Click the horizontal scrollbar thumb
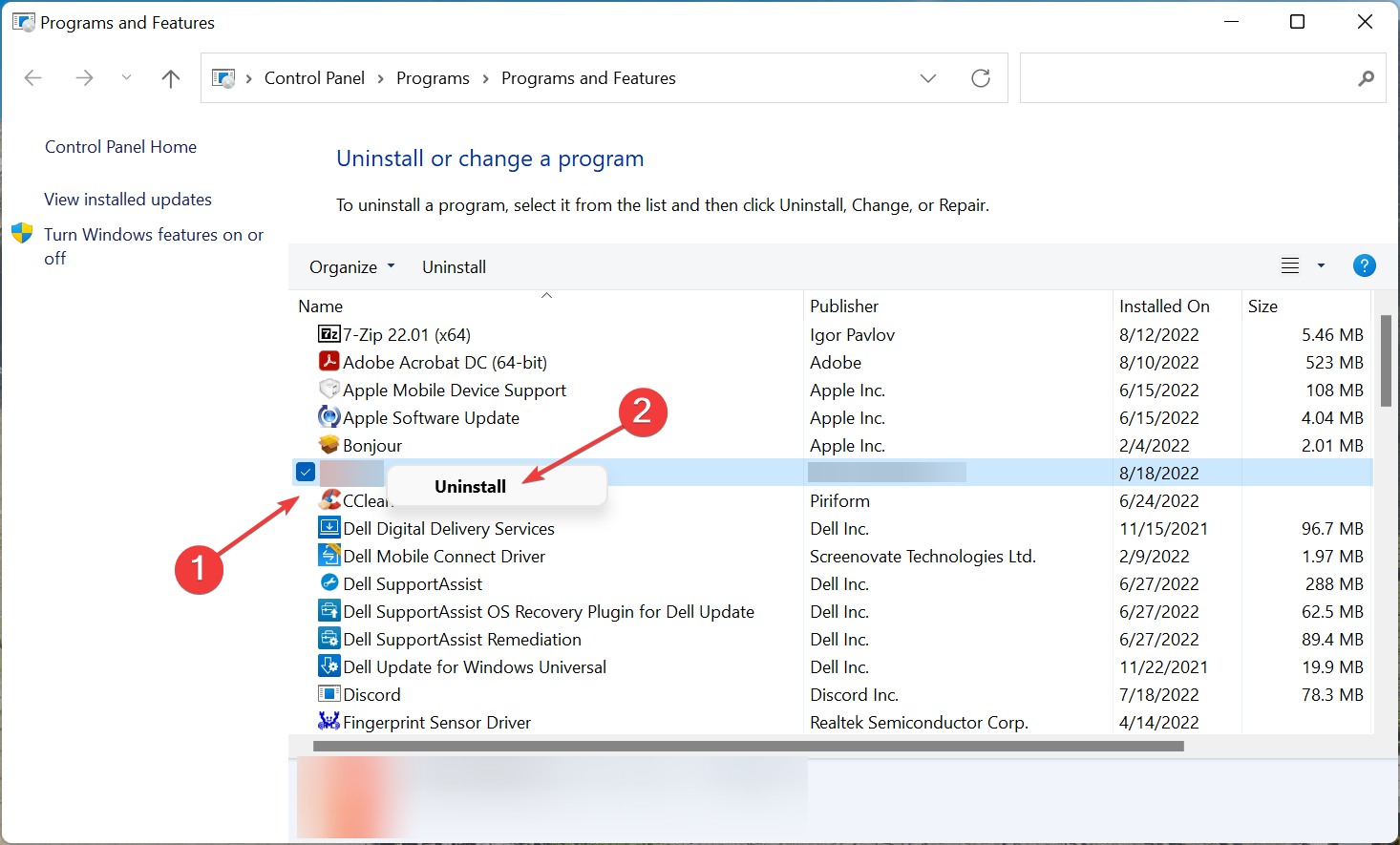1400x845 pixels. [749, 746]
